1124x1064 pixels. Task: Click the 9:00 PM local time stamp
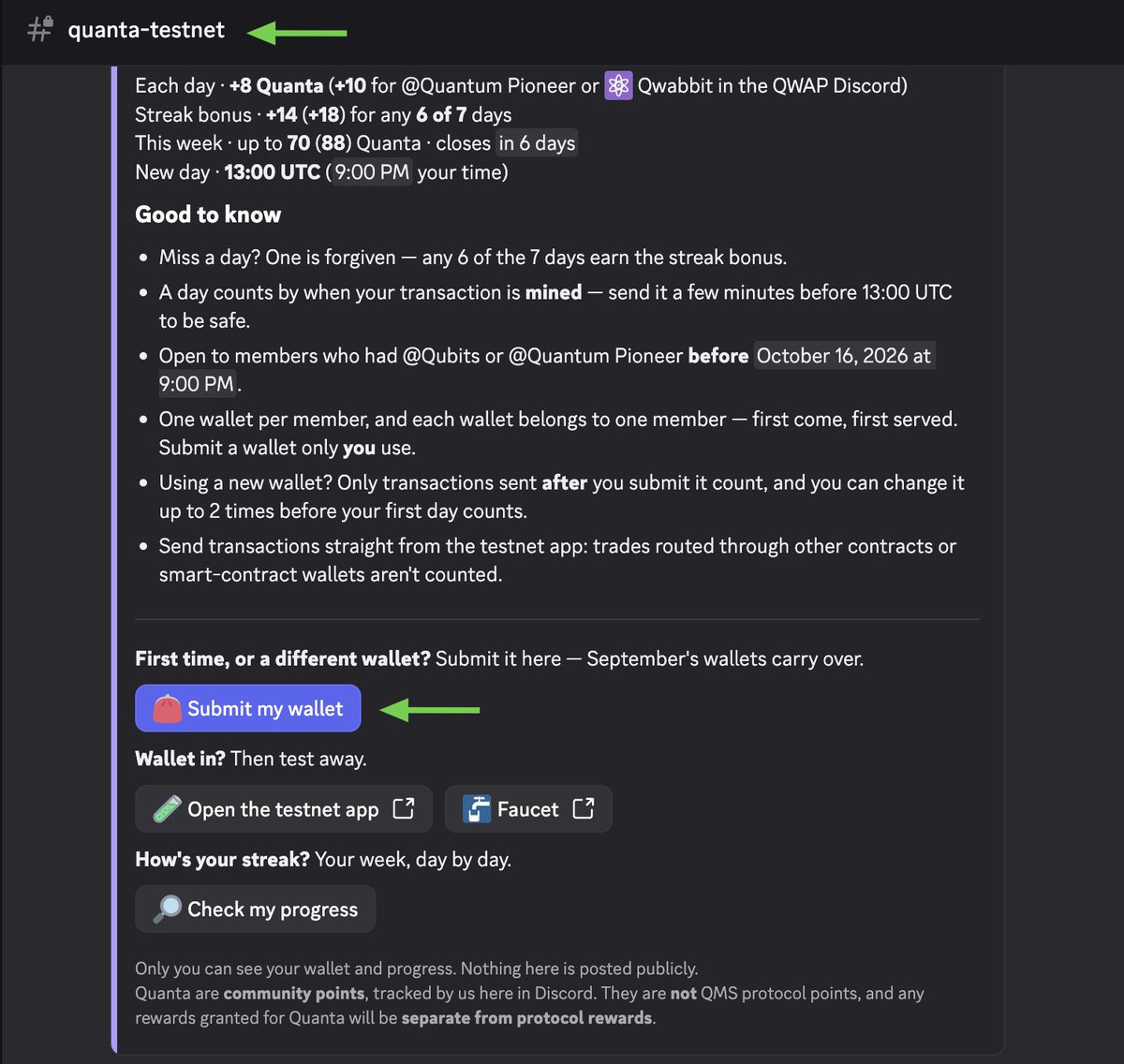pyautogui.click(x=372, y=172)
